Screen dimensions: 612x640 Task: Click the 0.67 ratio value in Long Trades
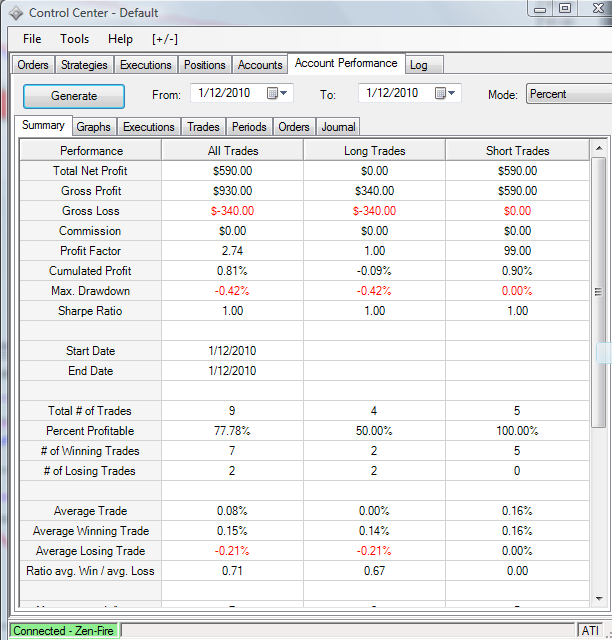pos(374,571)
